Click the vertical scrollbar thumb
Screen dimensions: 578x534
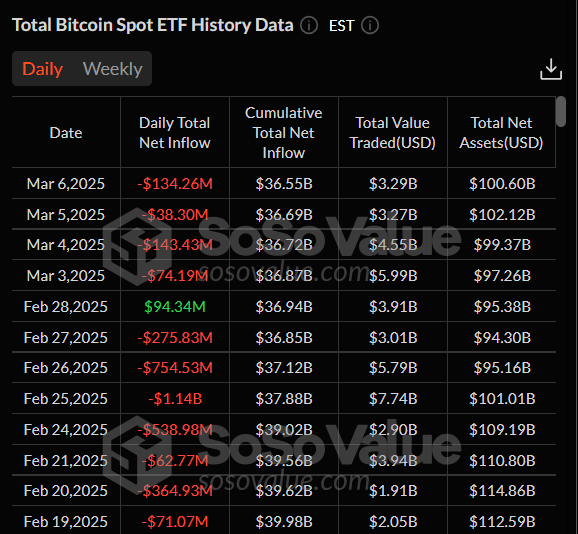coord(561,112)
